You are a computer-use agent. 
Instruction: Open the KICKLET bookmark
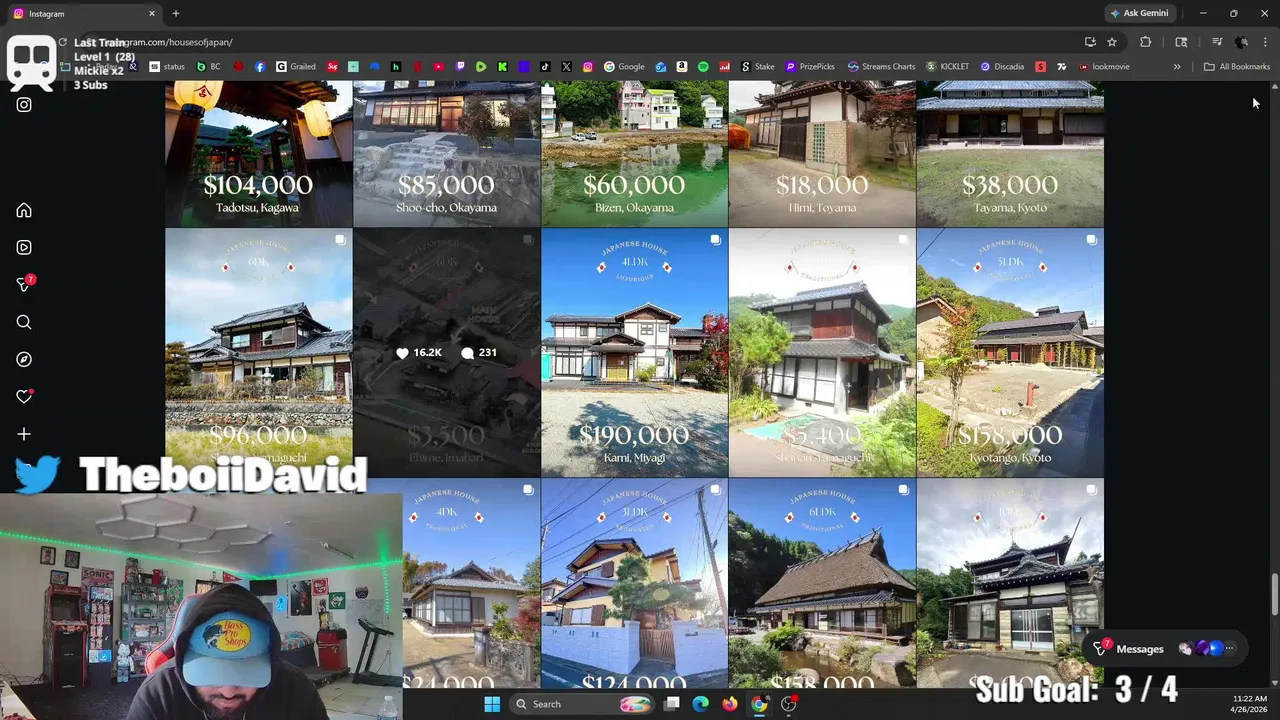947,67
